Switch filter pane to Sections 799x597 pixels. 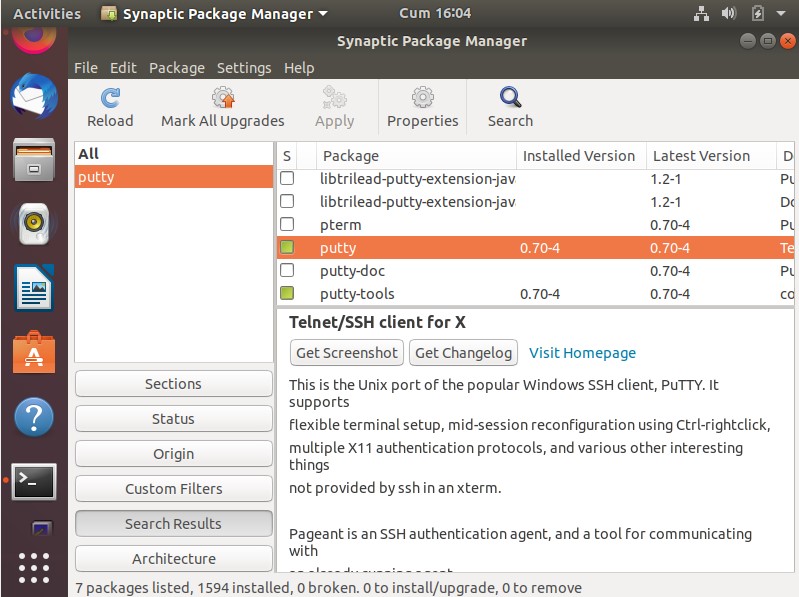click(x=173, y=384)
